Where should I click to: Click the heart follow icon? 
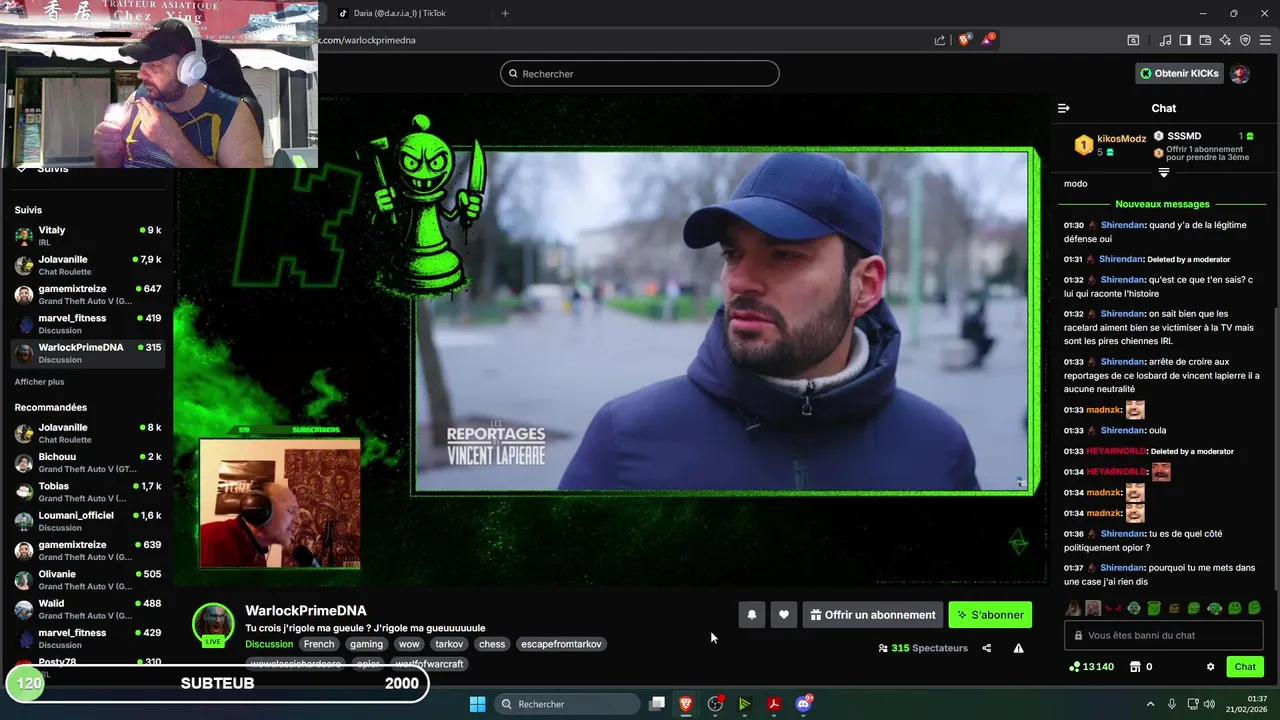(784, 615)
